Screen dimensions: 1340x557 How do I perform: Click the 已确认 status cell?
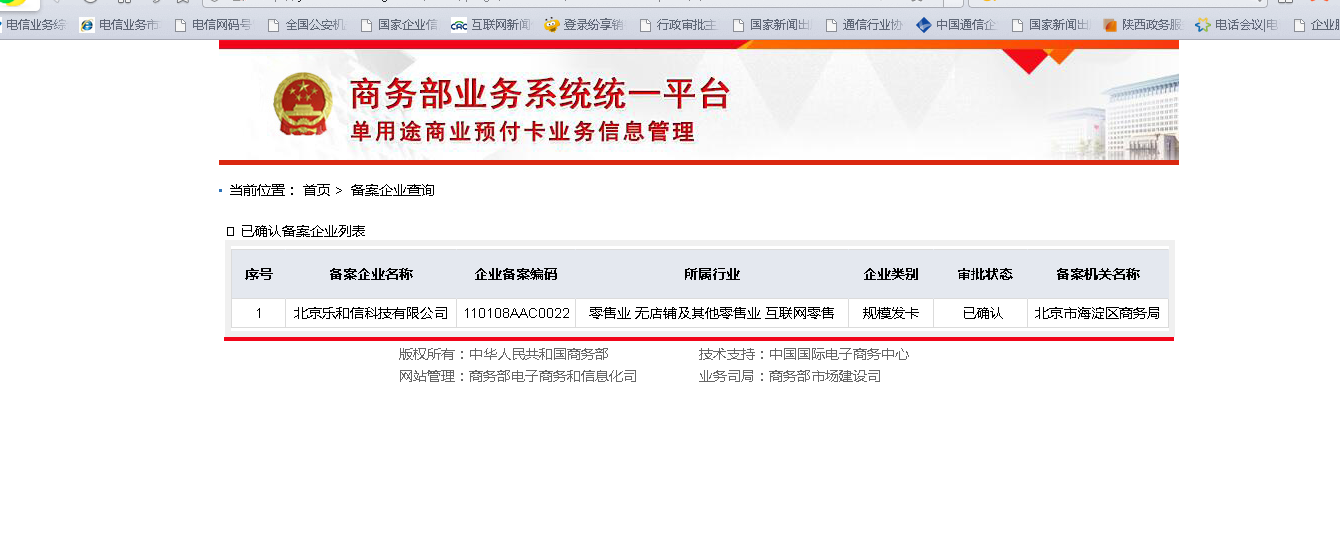983,313
